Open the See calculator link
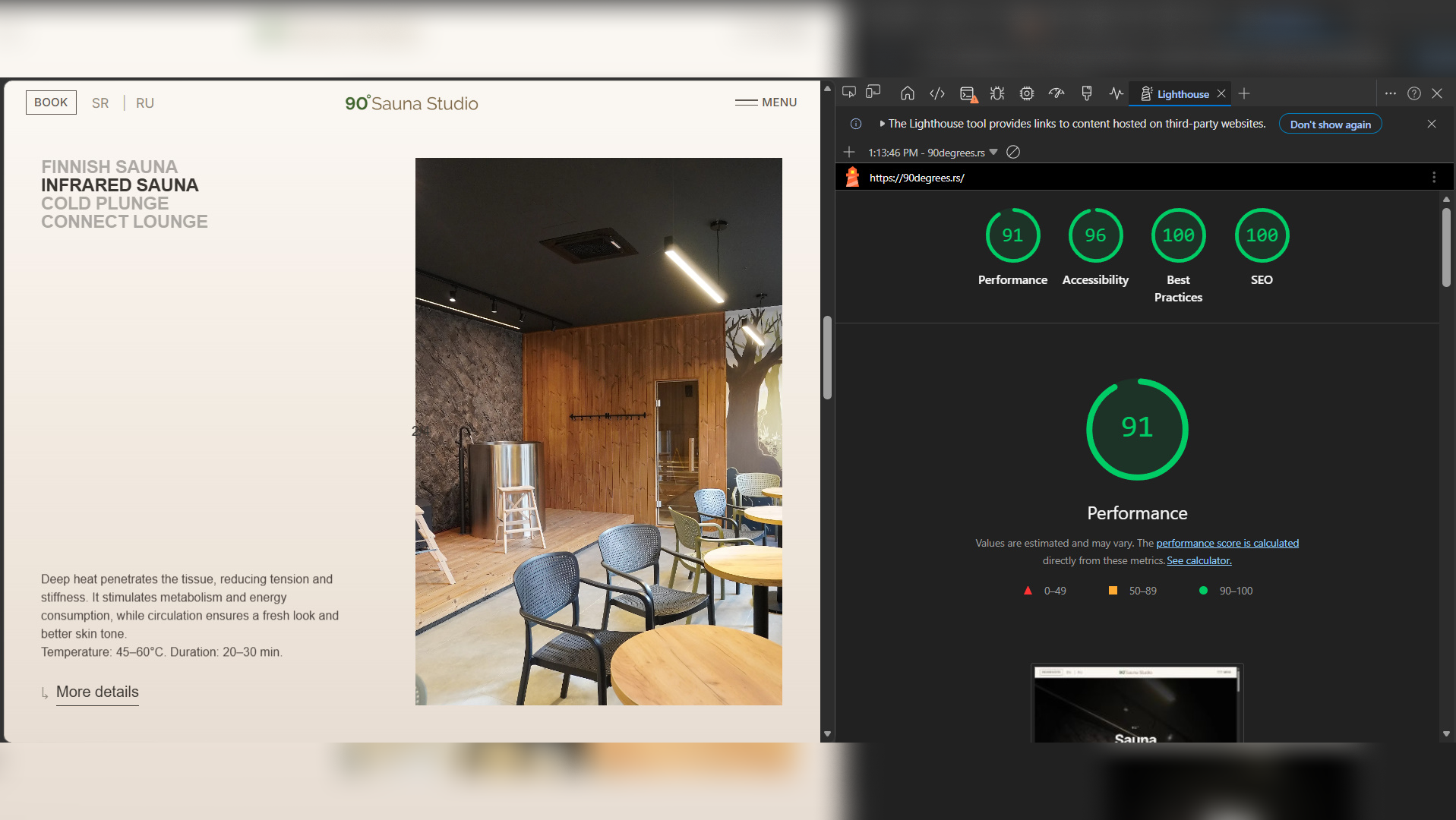Image resolution: width=1456 pixels, height=820 pixels. [1199, 560]
